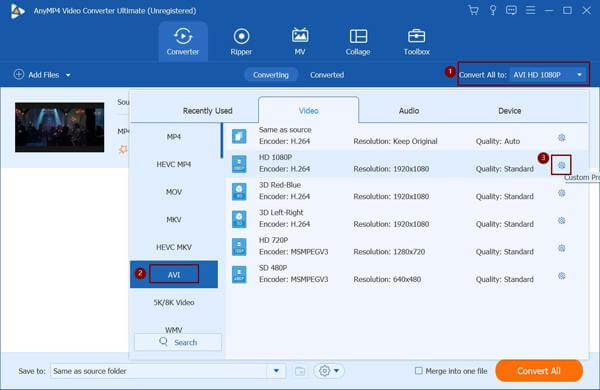Choose the Same as source profile row
Viewport: 600px width, 390px height.
[x=406, y=136]
